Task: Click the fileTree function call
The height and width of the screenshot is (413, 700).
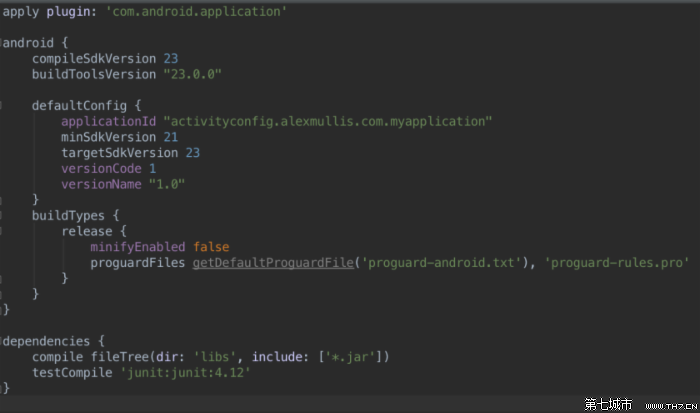Action: click(120, 357)
